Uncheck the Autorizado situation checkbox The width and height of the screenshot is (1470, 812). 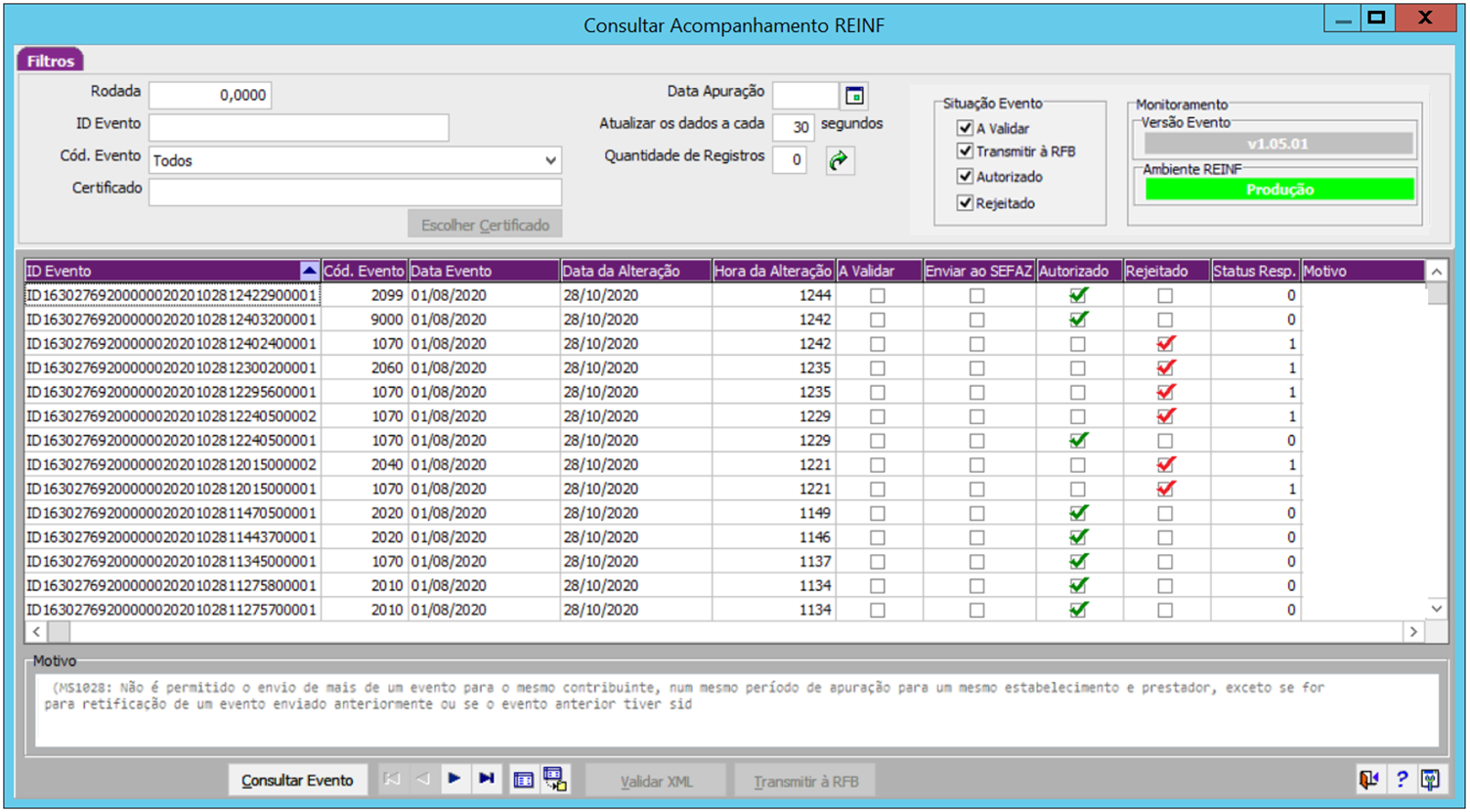point(966,177)
